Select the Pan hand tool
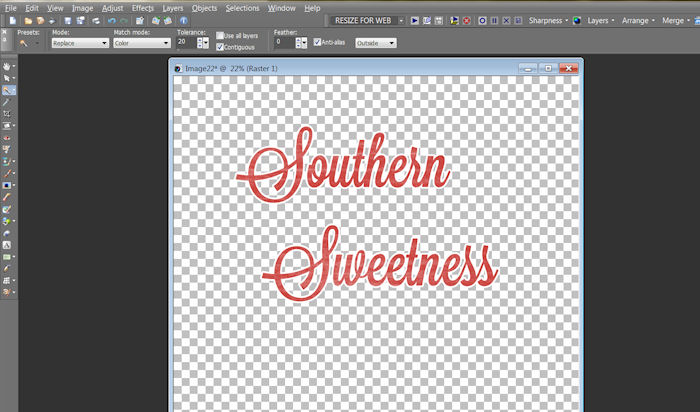 7,66
